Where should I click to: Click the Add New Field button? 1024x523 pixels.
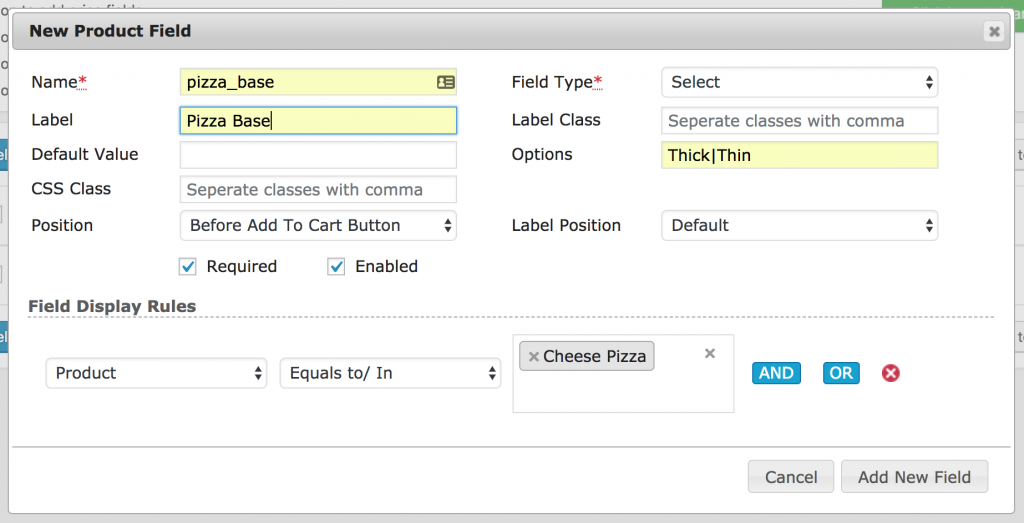point(914,477)
